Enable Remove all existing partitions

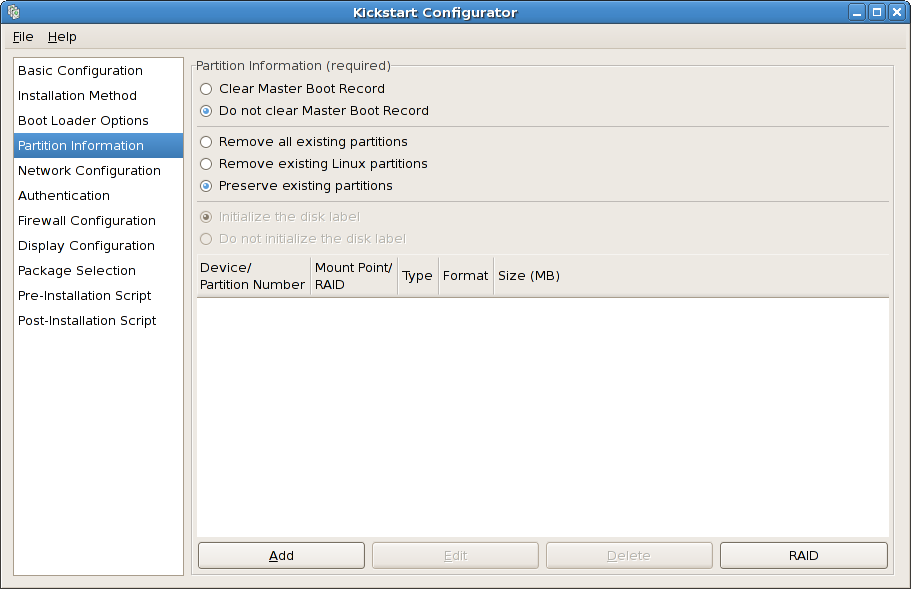[206, 142]
